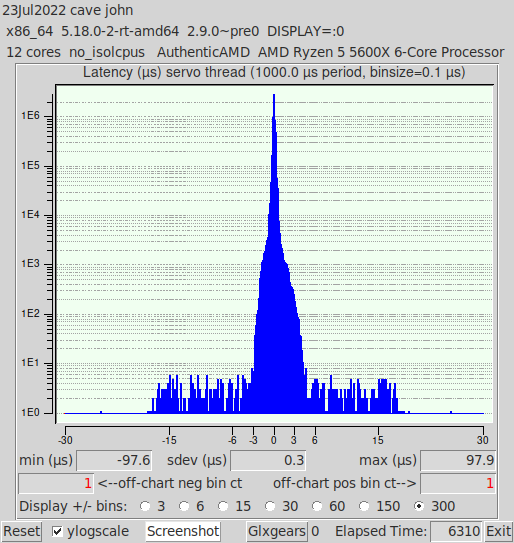Click the Reset button

point(21,531)
